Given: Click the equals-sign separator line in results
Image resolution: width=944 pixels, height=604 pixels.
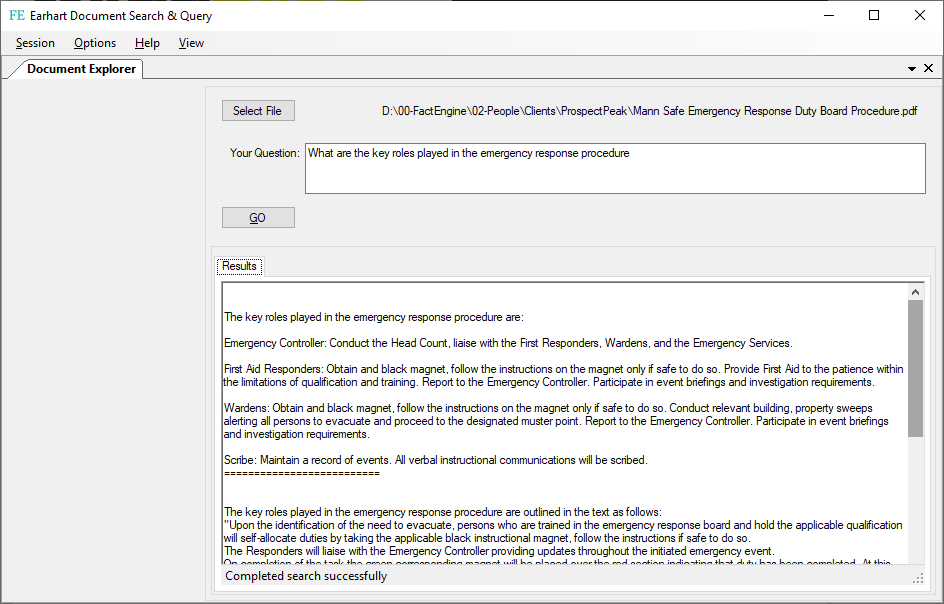Looking at the screenshot, I should (x=302, y=474).
